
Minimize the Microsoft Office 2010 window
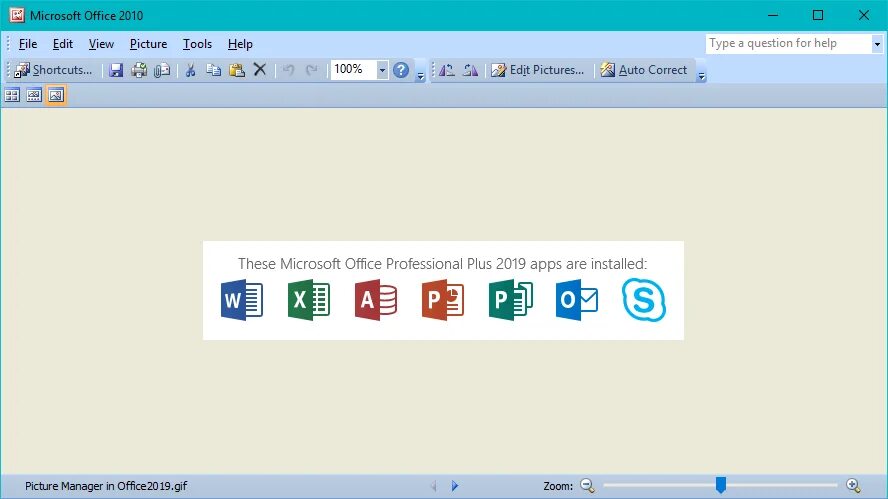(773, 15)
